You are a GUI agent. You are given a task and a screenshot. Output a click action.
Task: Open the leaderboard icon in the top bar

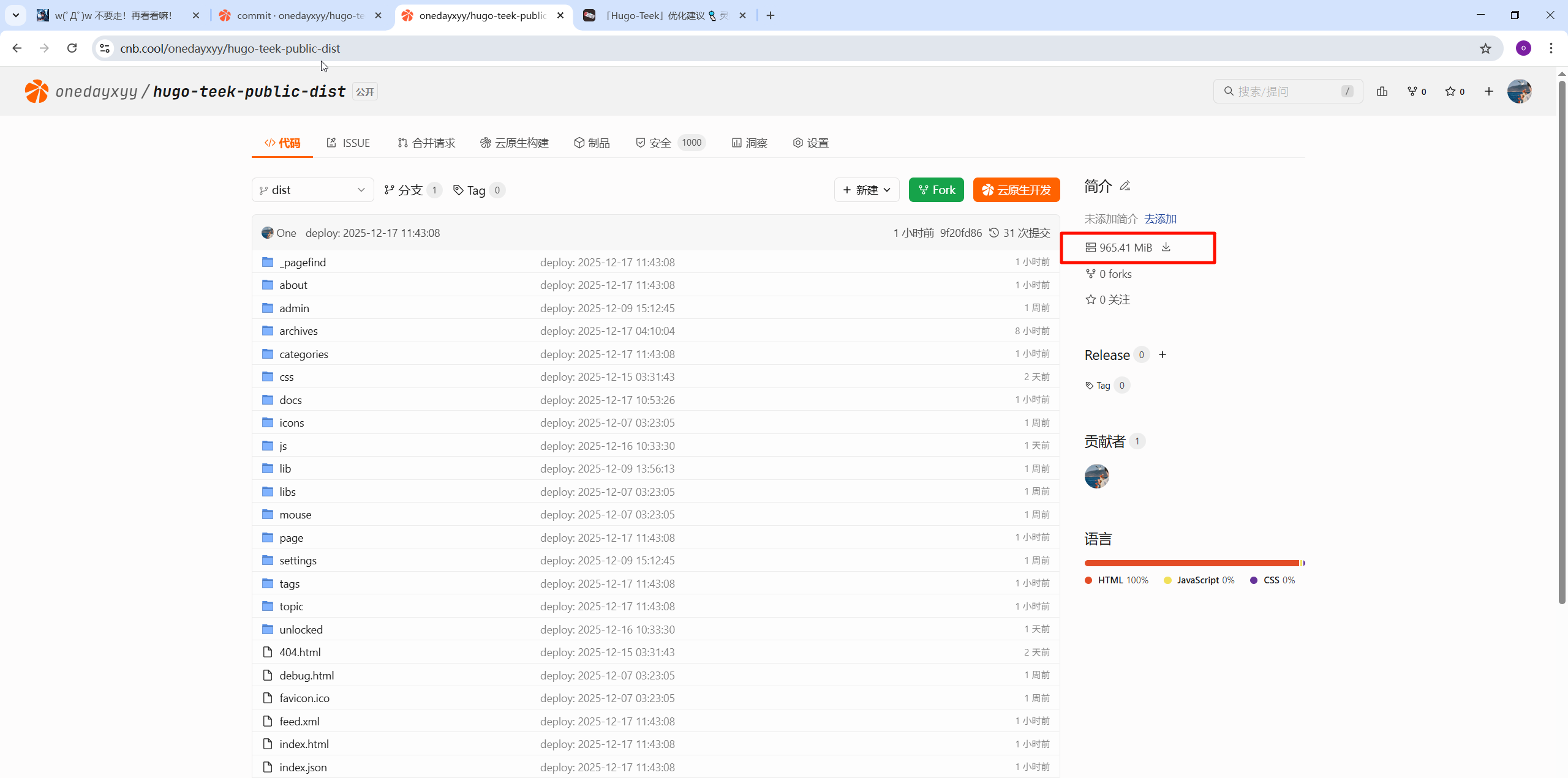(1382, 91)
